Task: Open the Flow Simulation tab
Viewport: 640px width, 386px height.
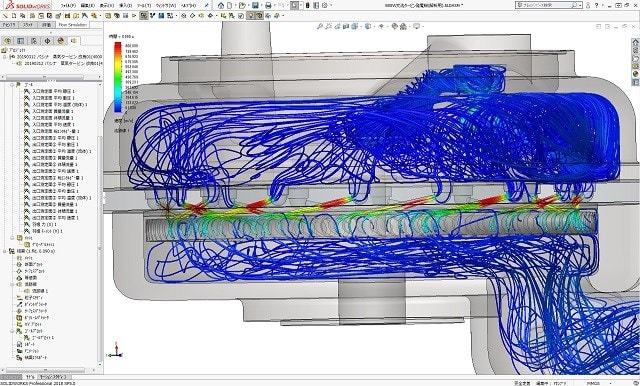Action: [x=73, y=25]
